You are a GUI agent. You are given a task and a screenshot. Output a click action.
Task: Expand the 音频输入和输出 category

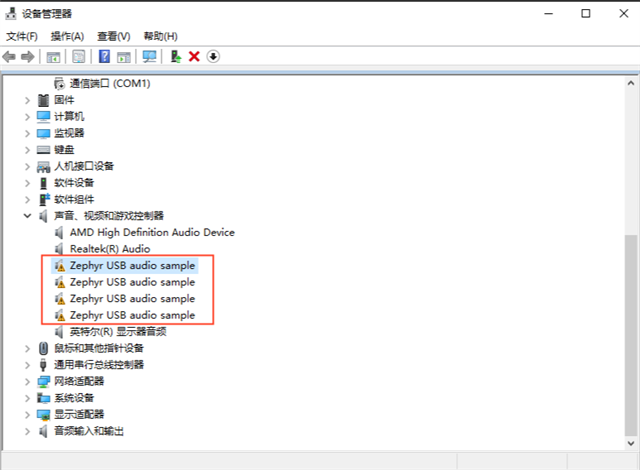click(x=27, y=431)
